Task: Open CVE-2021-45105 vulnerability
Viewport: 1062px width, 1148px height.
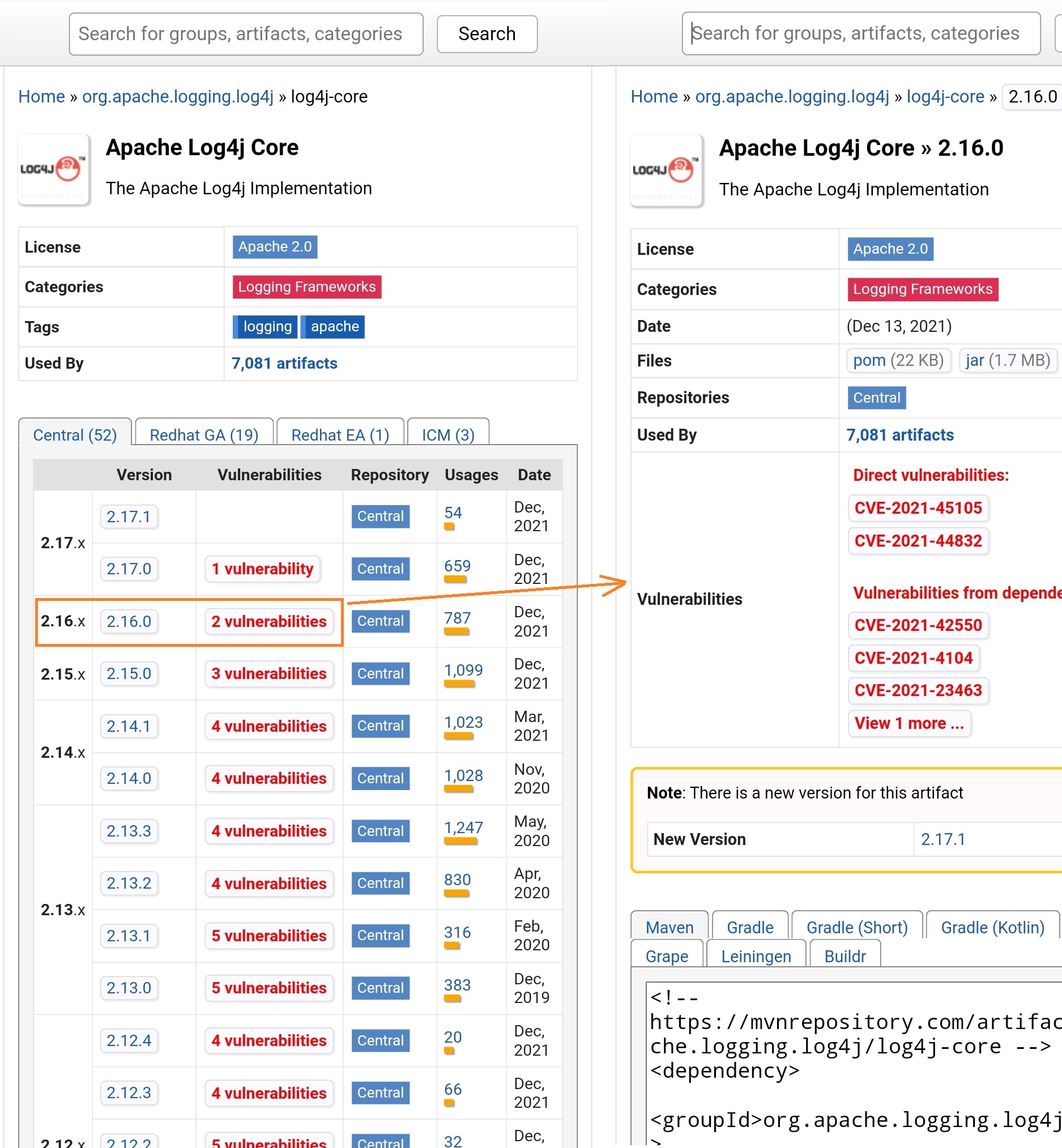Action: (918, 508)
